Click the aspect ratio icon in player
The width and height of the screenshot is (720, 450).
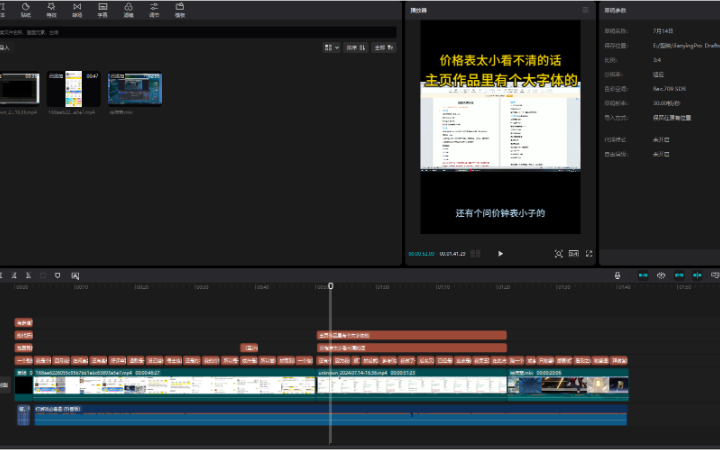[574, 253]
